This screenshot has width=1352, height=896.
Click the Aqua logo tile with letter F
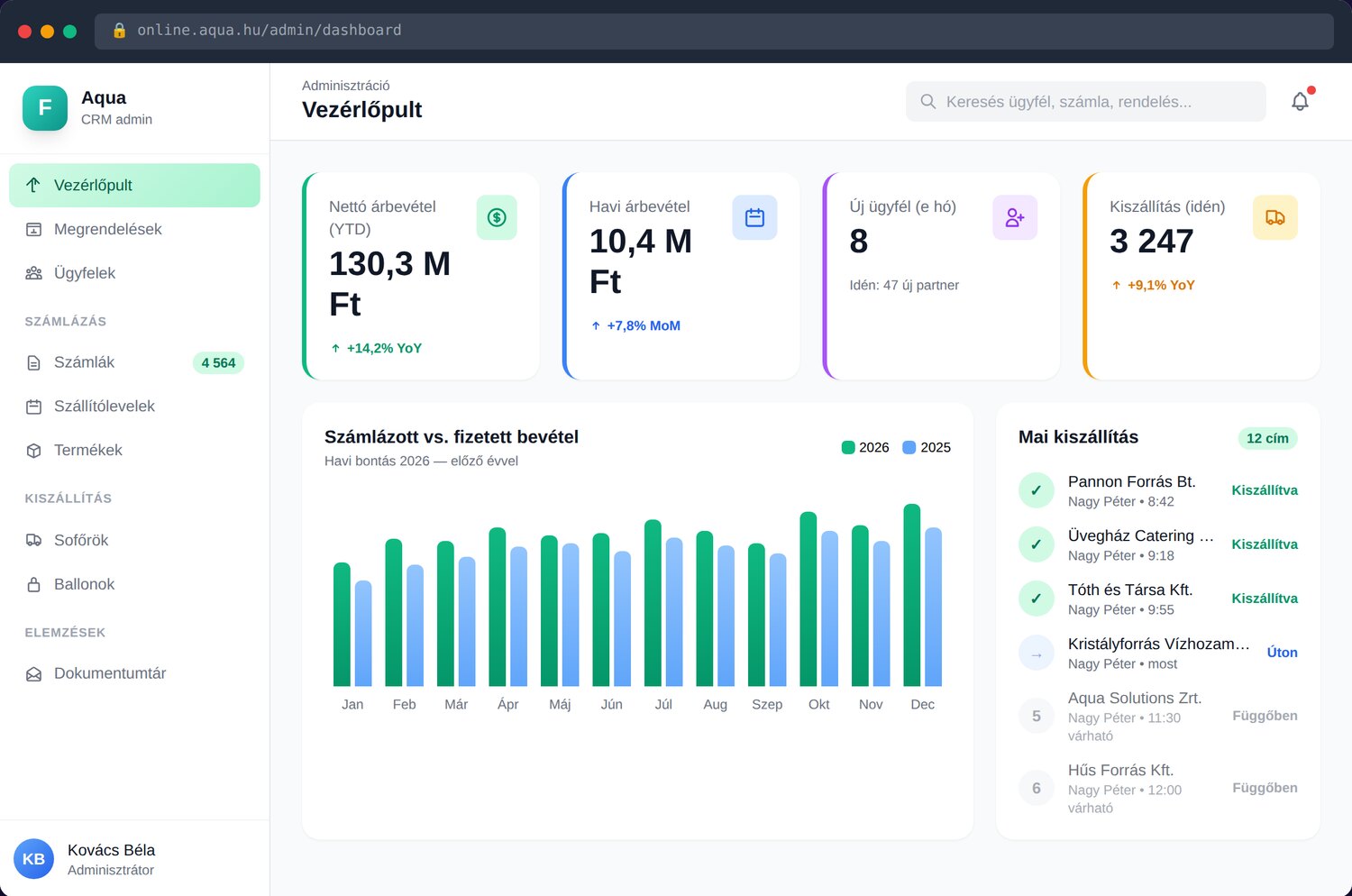click(x=45, y=108)
